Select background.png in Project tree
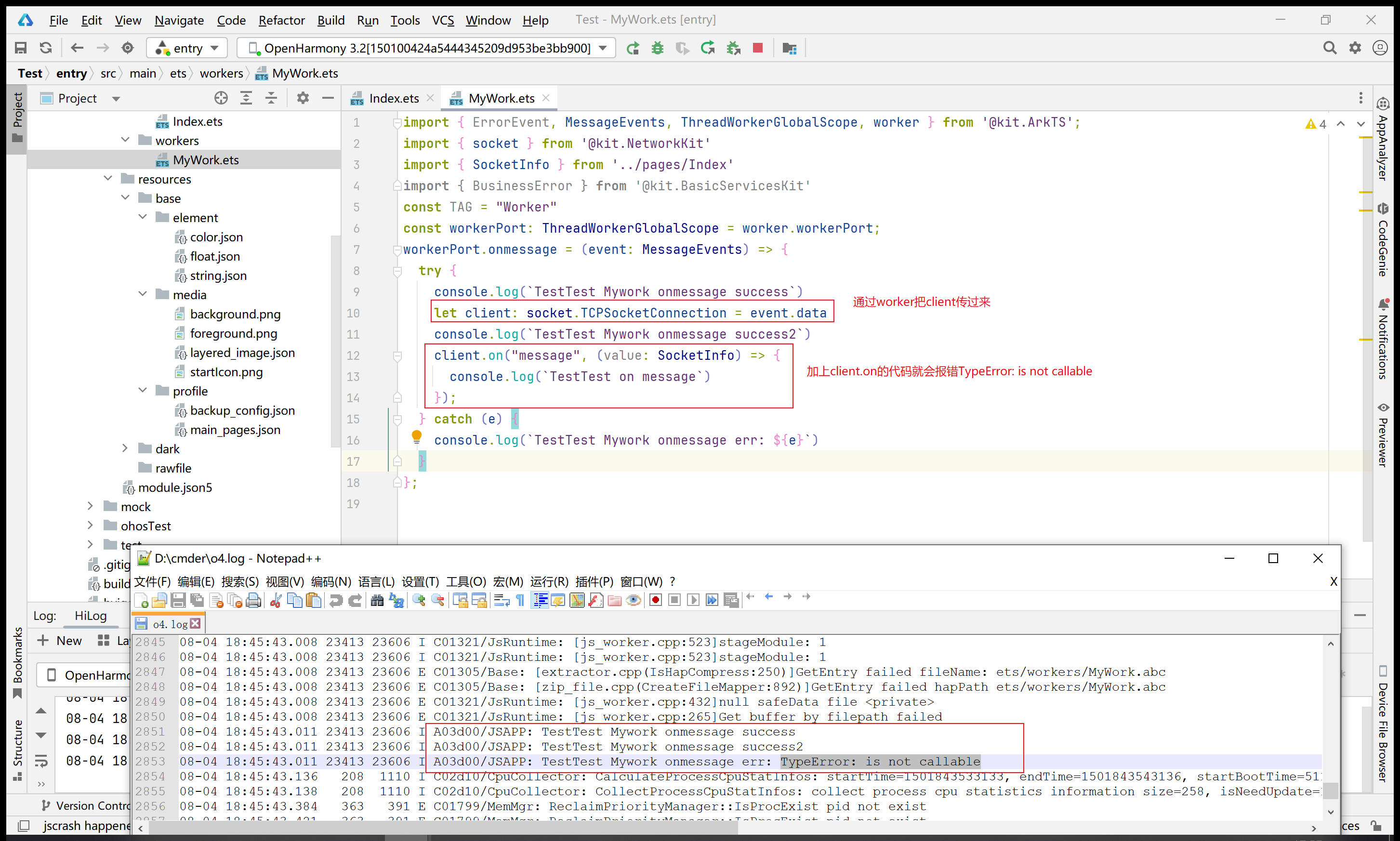The height and width of the screenshot is (841, 1400). (235, 314)
